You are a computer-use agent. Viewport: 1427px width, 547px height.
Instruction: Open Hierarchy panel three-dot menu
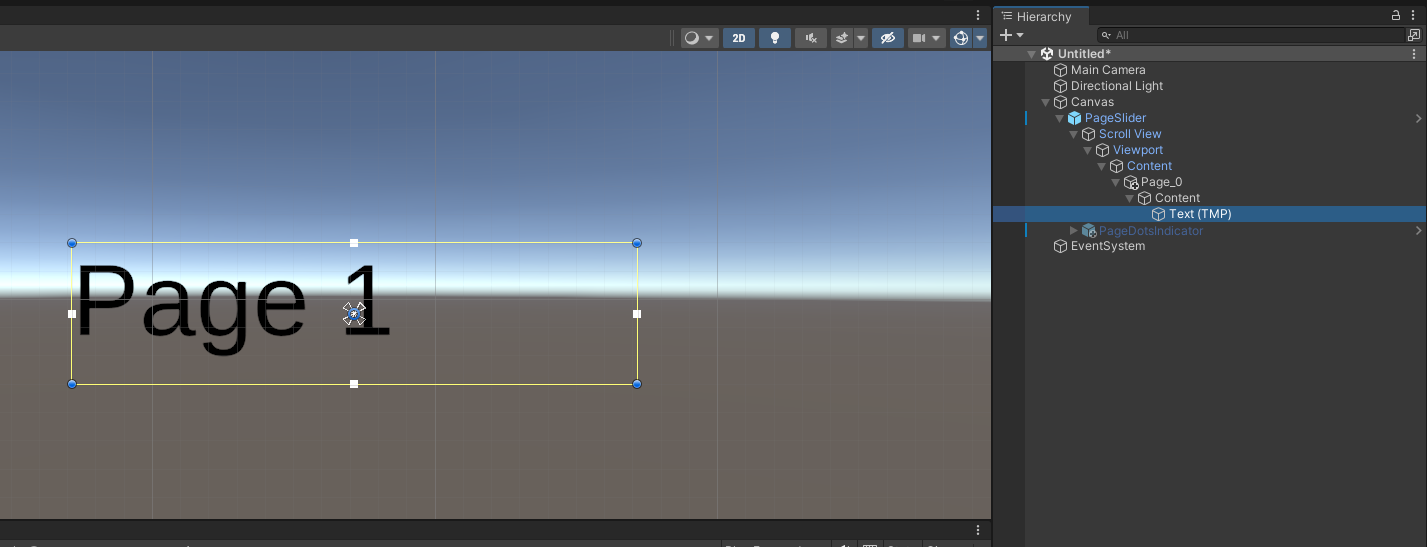(x=1413, y=16)
